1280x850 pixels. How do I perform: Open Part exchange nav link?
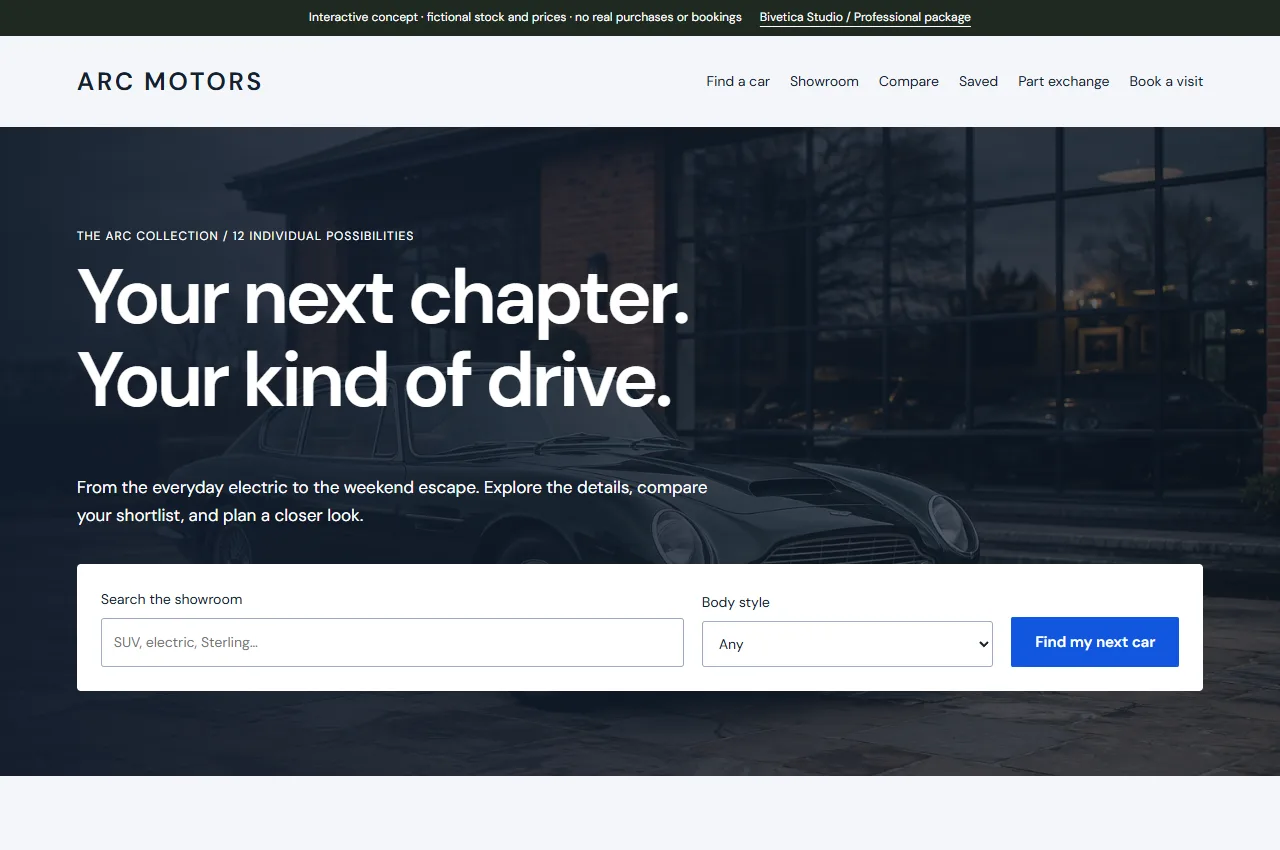coord(1064,81)
